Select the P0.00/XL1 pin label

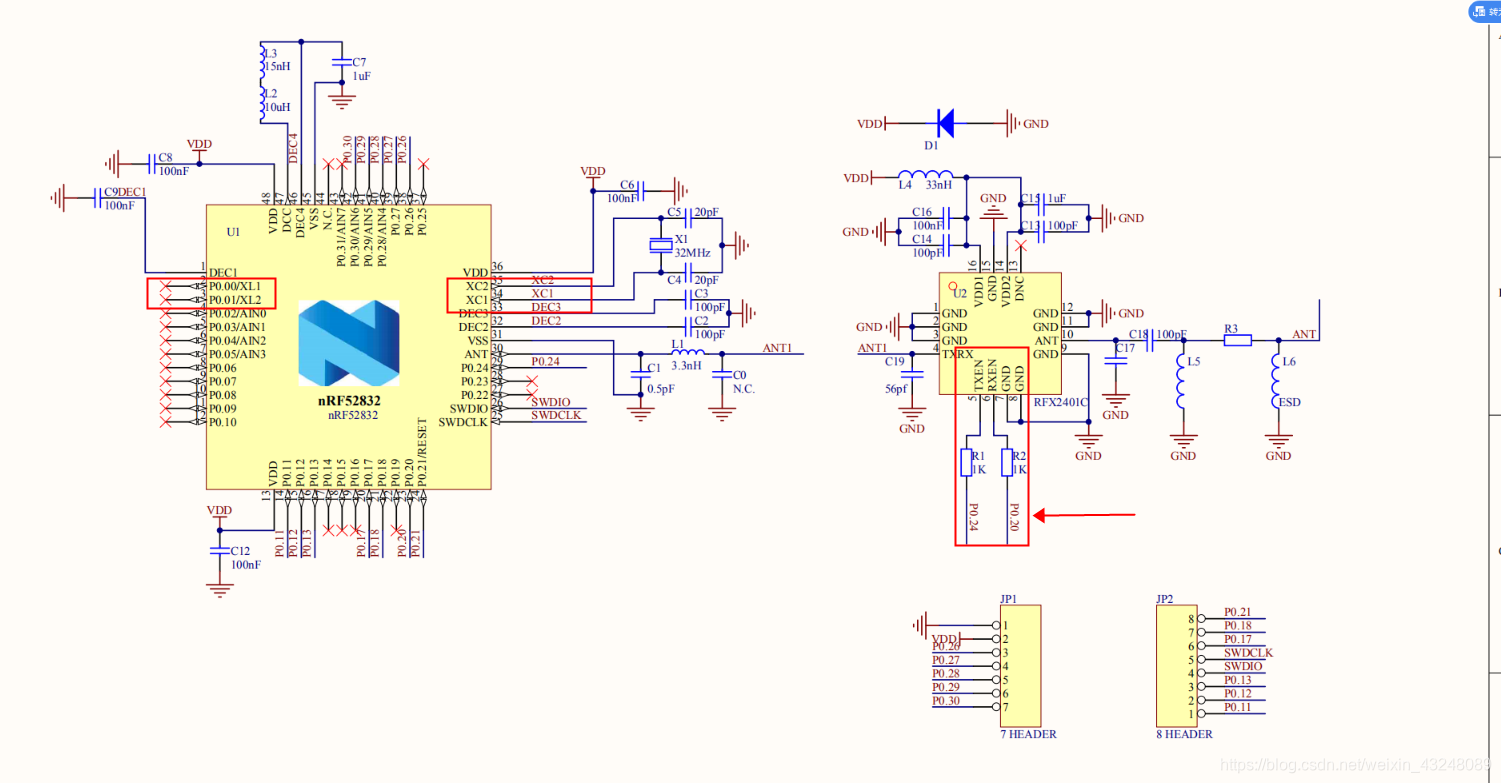click(x=235, y=286)
